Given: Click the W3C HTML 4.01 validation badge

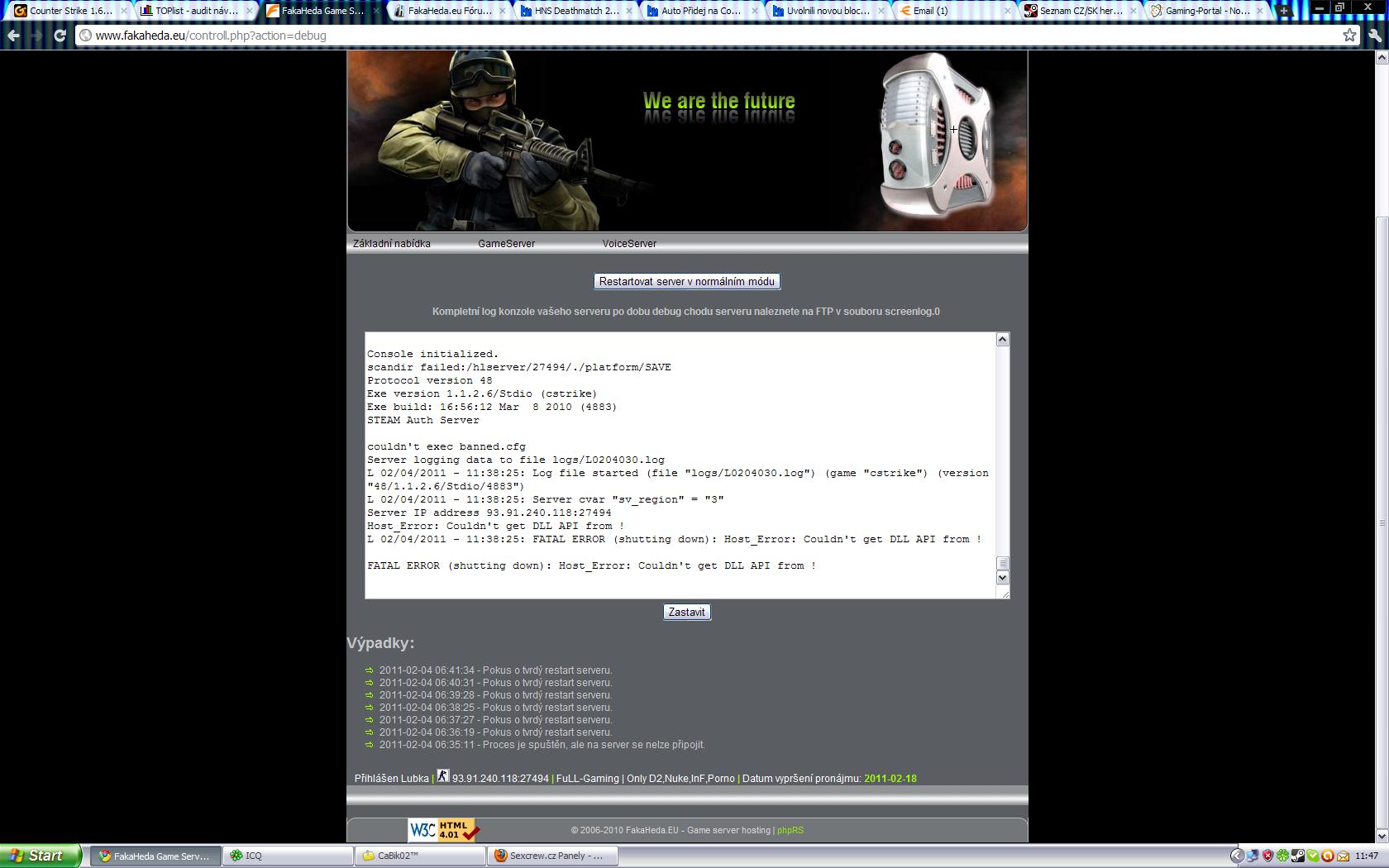Looking at the screenshot, I should (444, 830).
